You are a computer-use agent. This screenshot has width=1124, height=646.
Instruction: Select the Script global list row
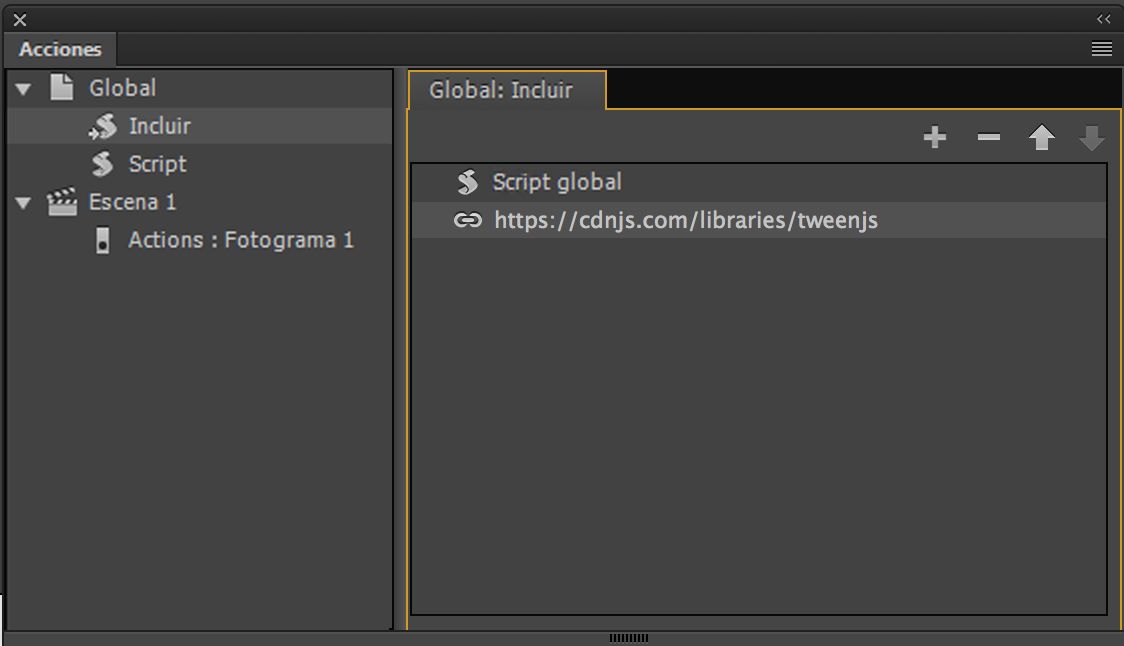pyautogui.click(x=759, y=182)
